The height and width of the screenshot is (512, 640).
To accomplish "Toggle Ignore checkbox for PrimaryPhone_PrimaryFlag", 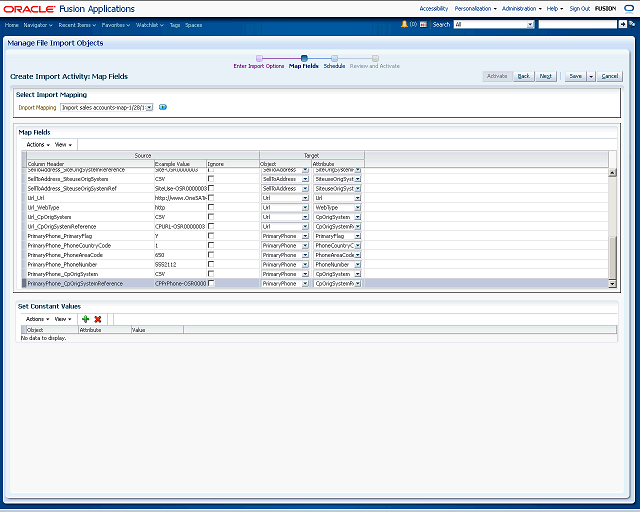I will click(x=211, y=236).
